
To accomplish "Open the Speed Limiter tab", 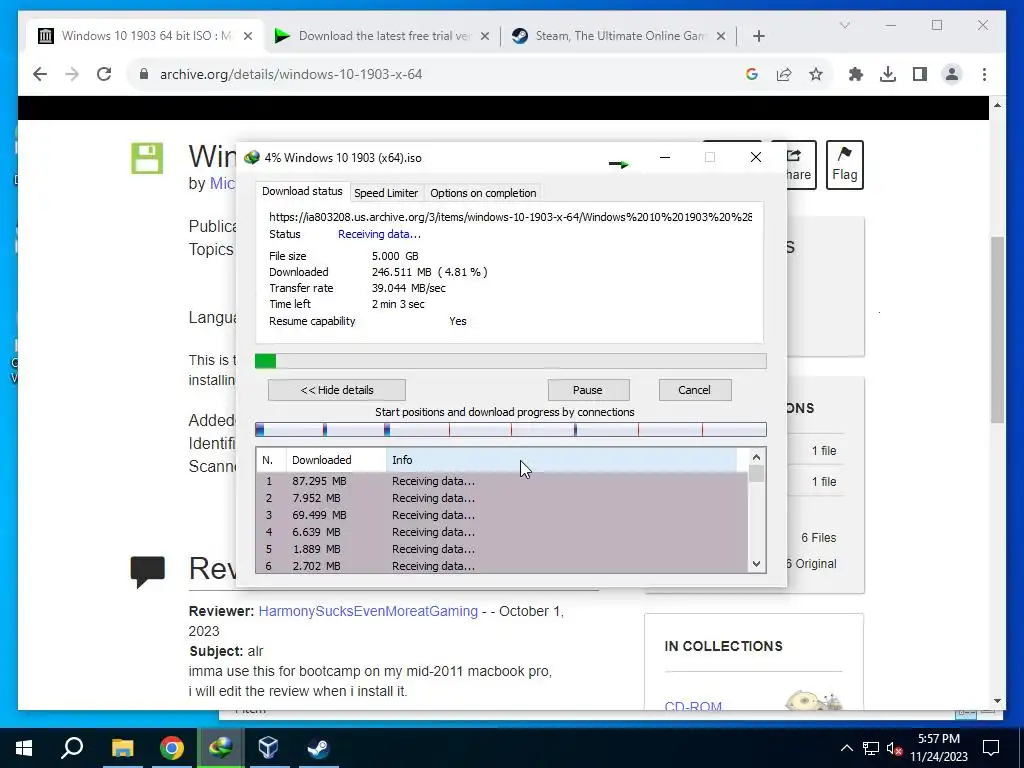I will [385, 193].
